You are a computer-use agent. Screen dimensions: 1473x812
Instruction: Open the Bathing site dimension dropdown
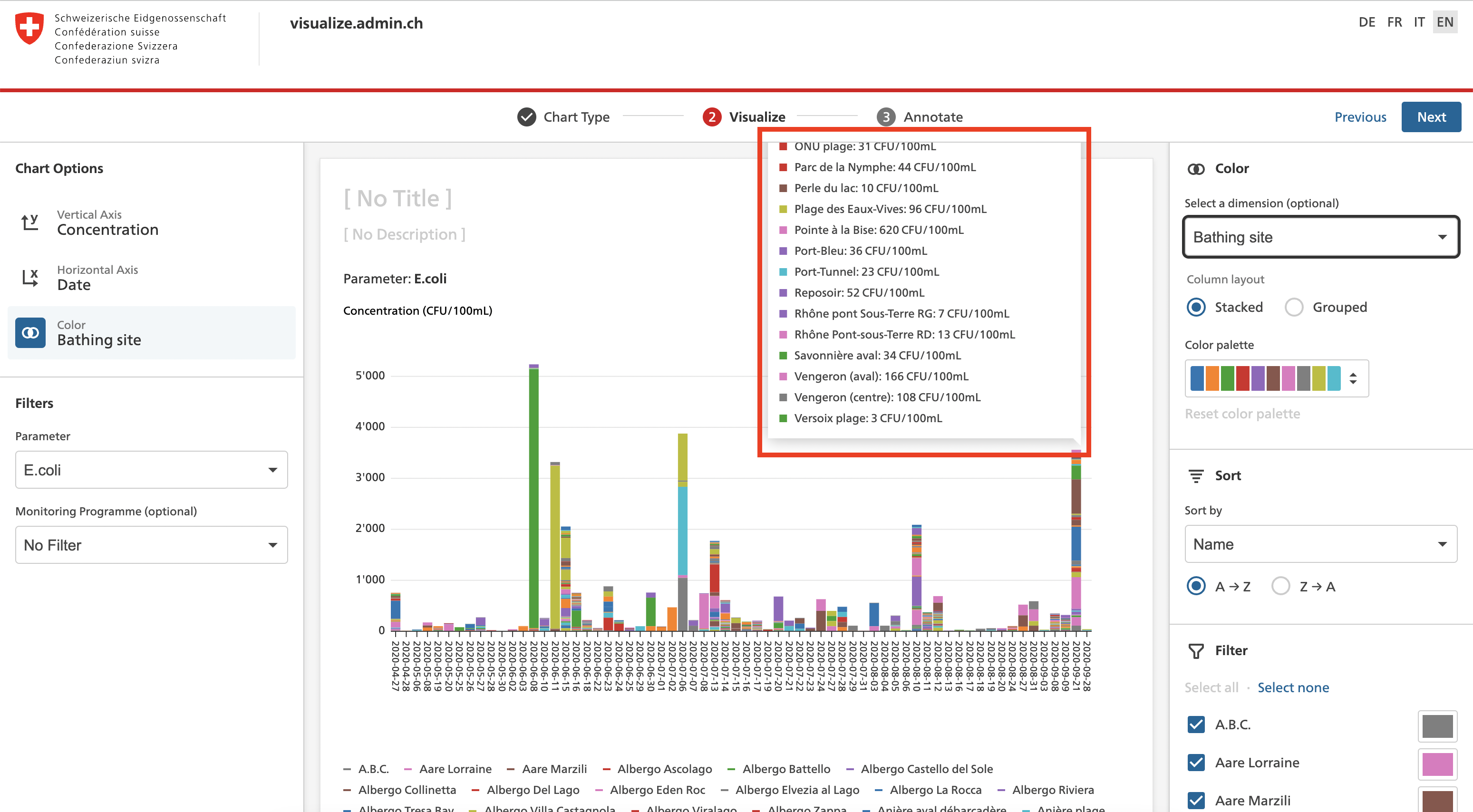1320,237
